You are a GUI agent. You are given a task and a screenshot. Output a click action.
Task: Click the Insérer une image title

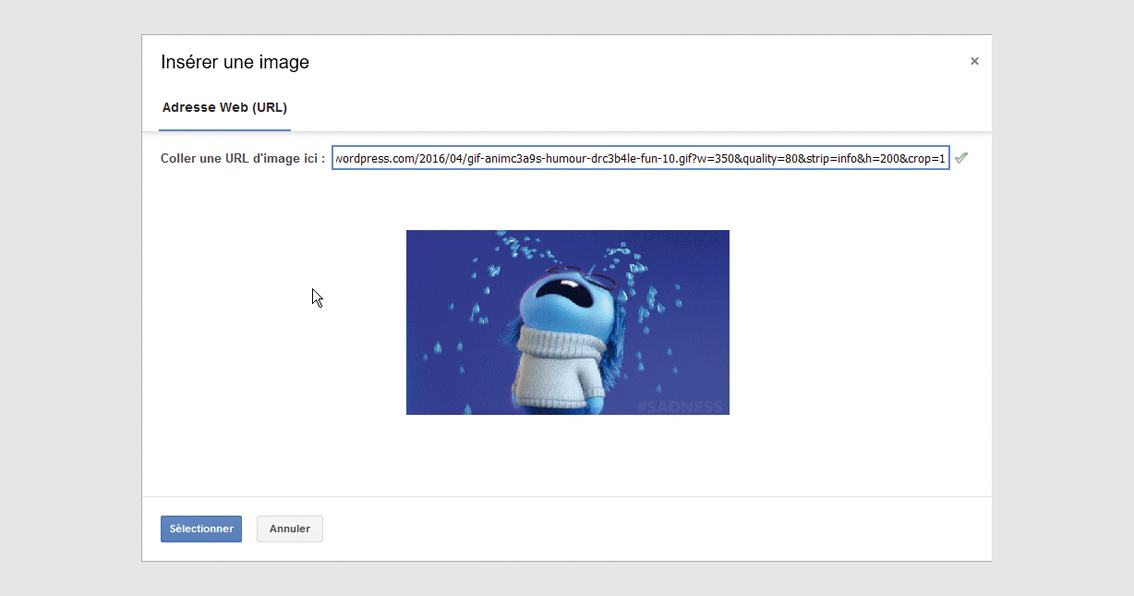tap(235, 62)
